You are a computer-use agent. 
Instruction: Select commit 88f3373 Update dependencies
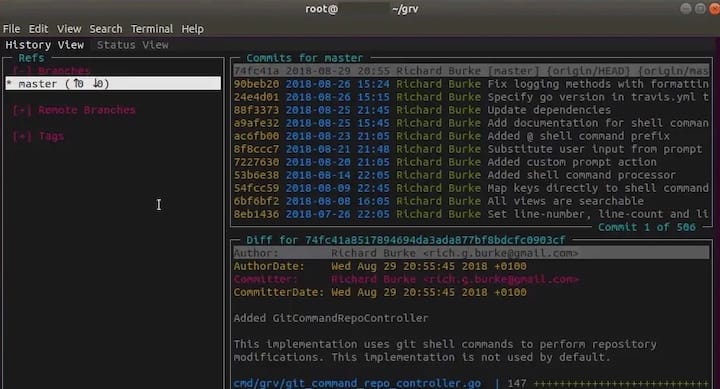point(471,110)
